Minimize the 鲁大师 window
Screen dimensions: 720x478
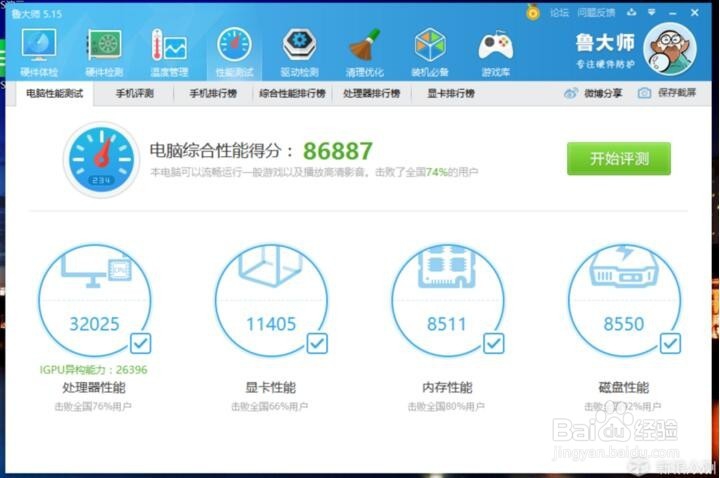(x=673, y=13)
